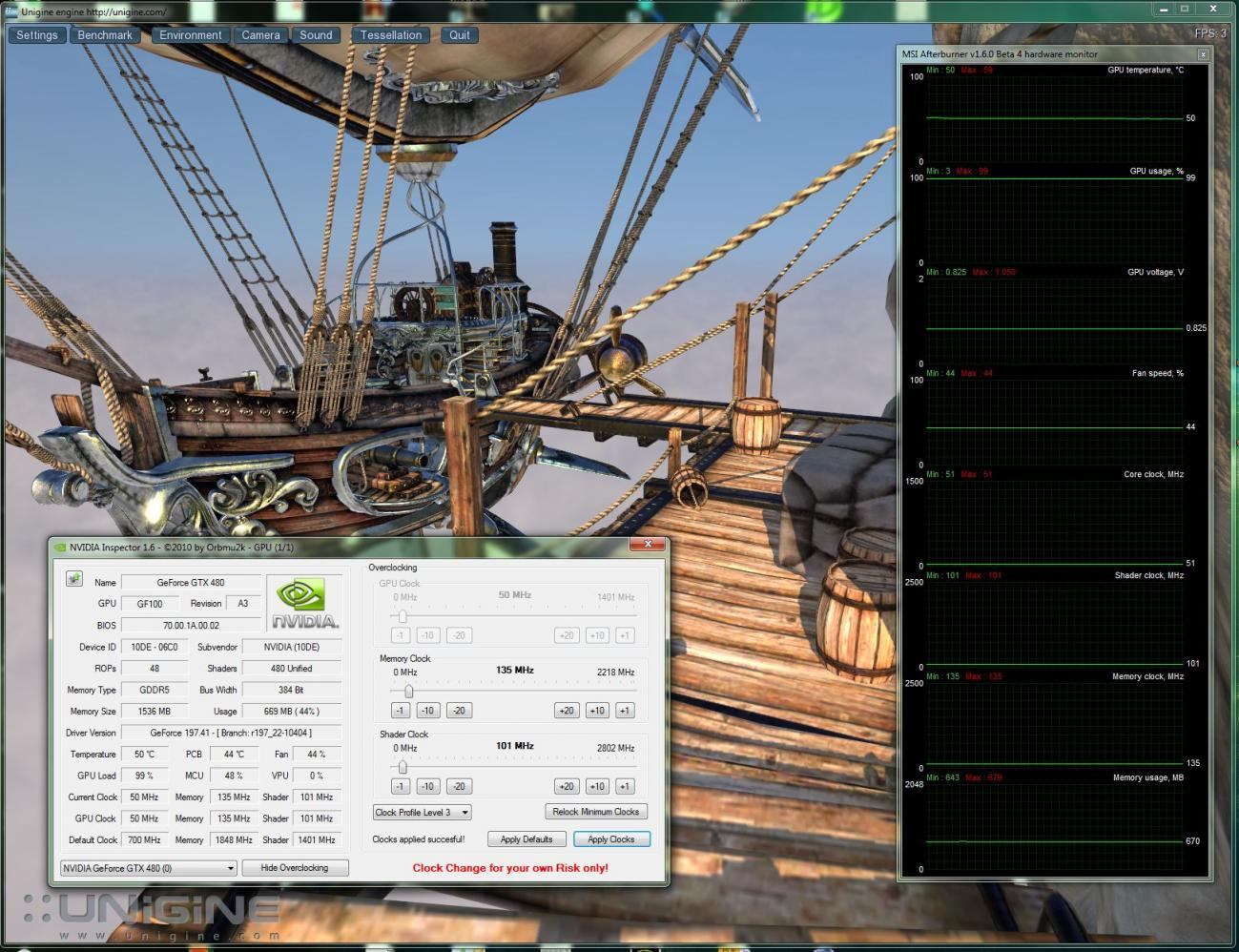Click the GPU usage graph in Afterburner
Image resolution: width=1239 pixels, height=952 pixels.
[1054, 219]
